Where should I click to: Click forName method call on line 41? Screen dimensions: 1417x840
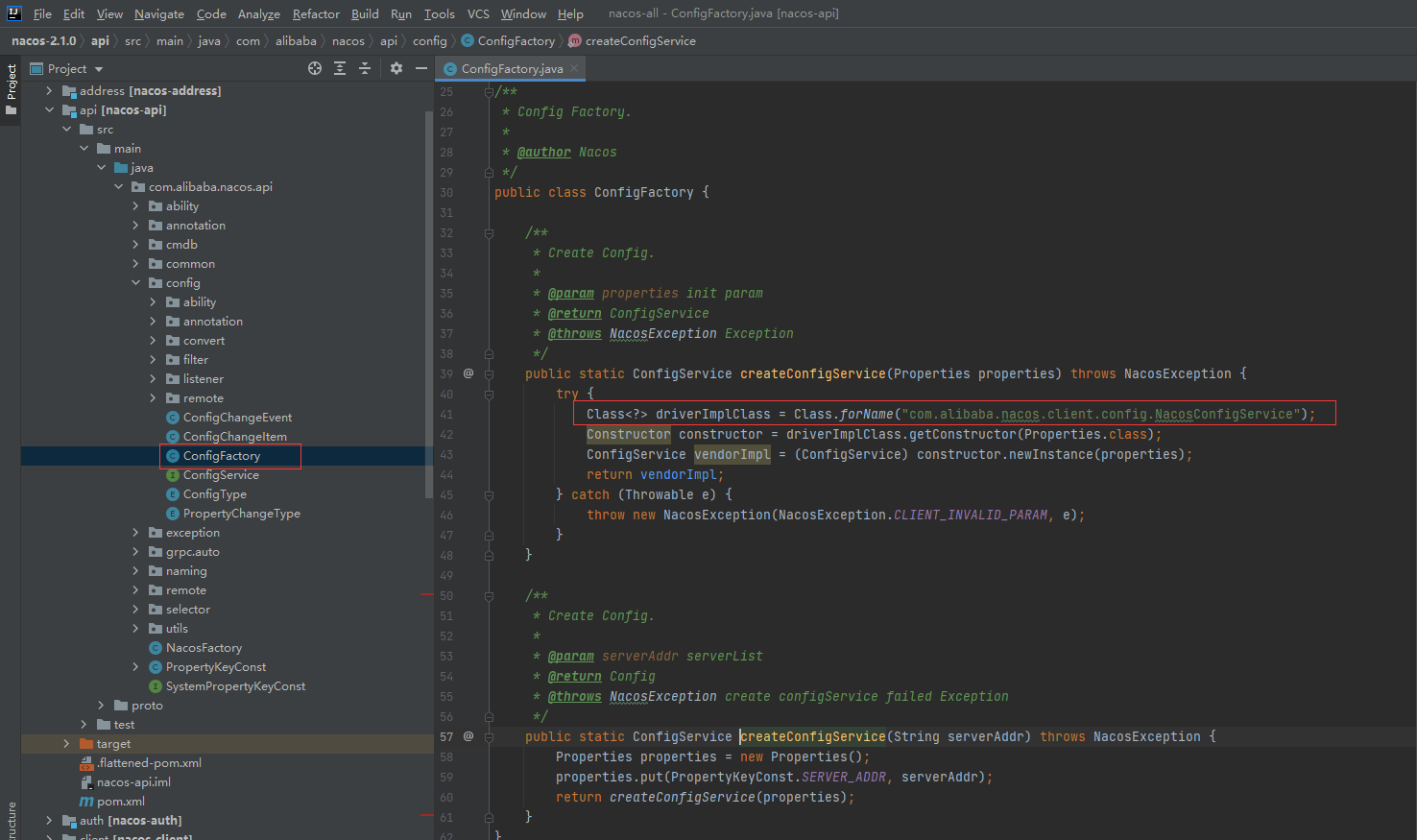point(867,414)
